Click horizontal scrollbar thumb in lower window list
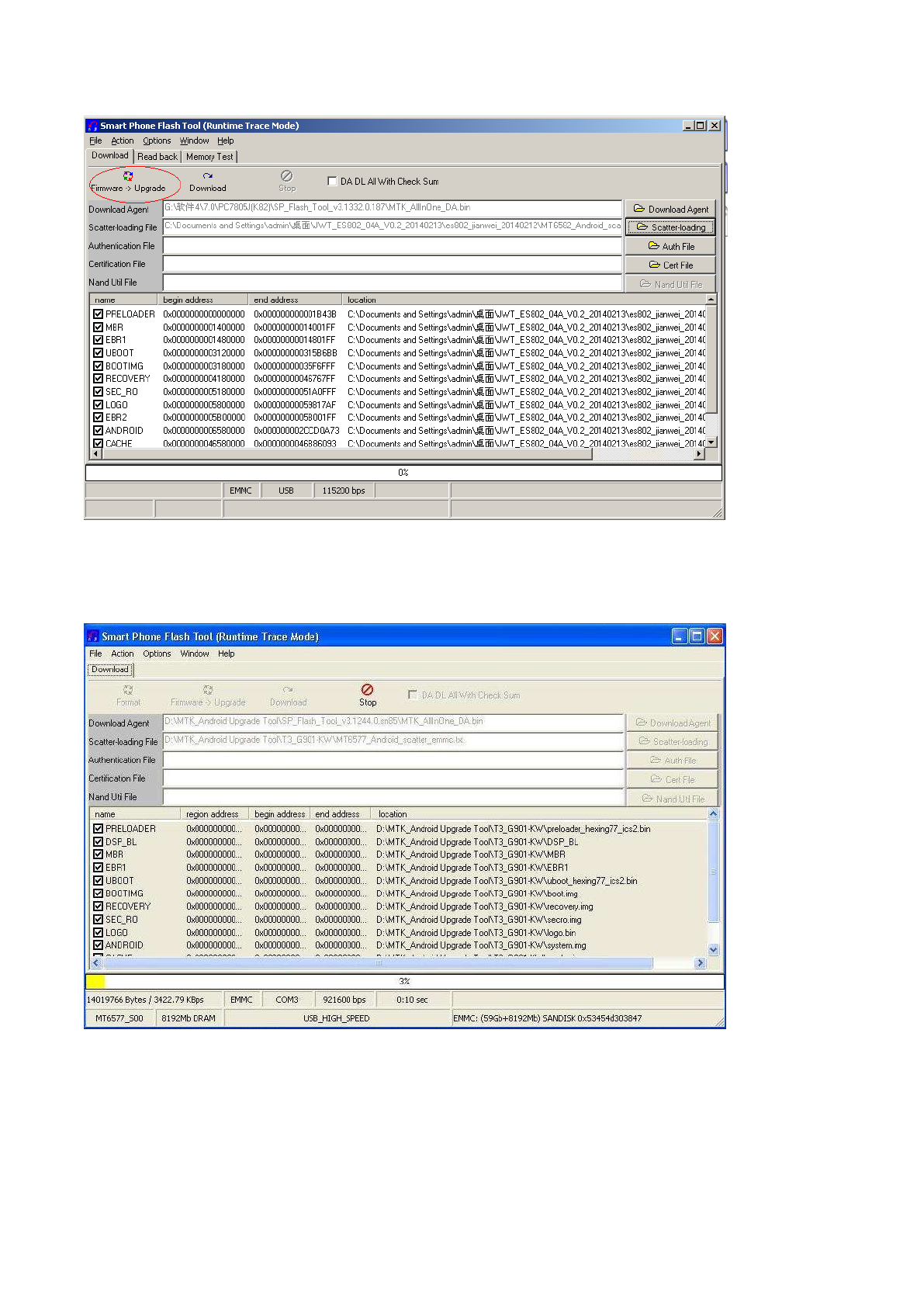Image resolution: width=924 pixels, height=1307 pixels. [378, 963]
